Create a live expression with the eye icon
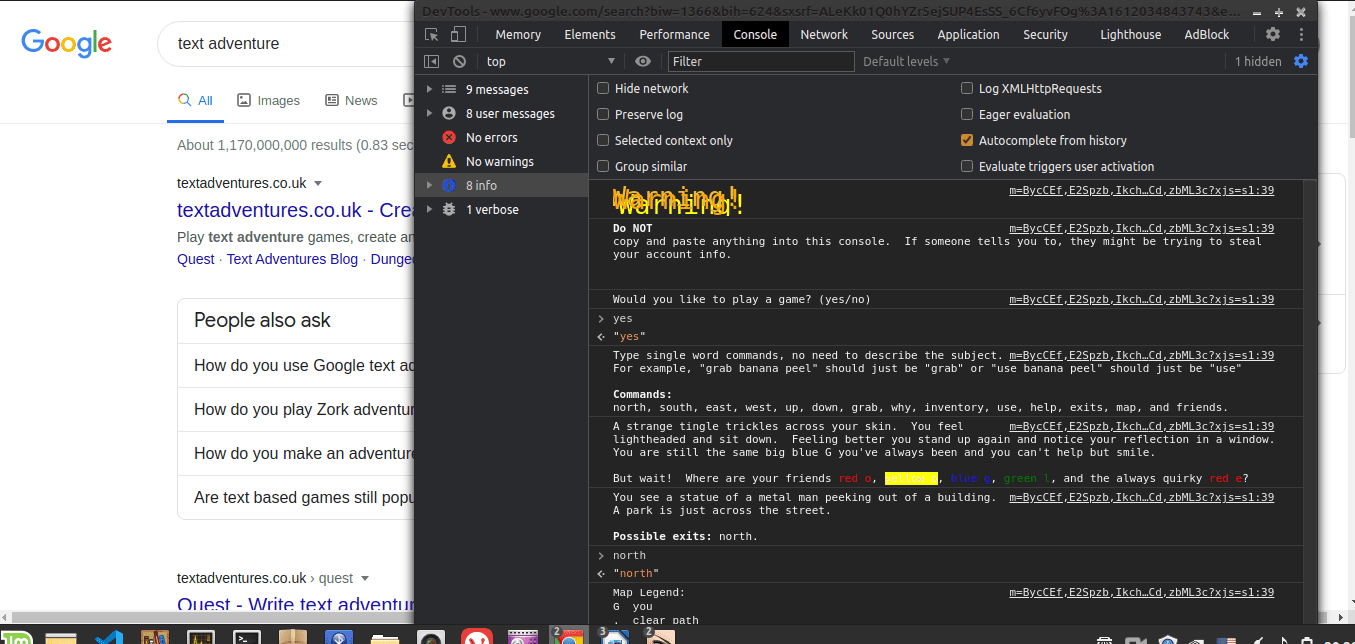 (642, 61)
